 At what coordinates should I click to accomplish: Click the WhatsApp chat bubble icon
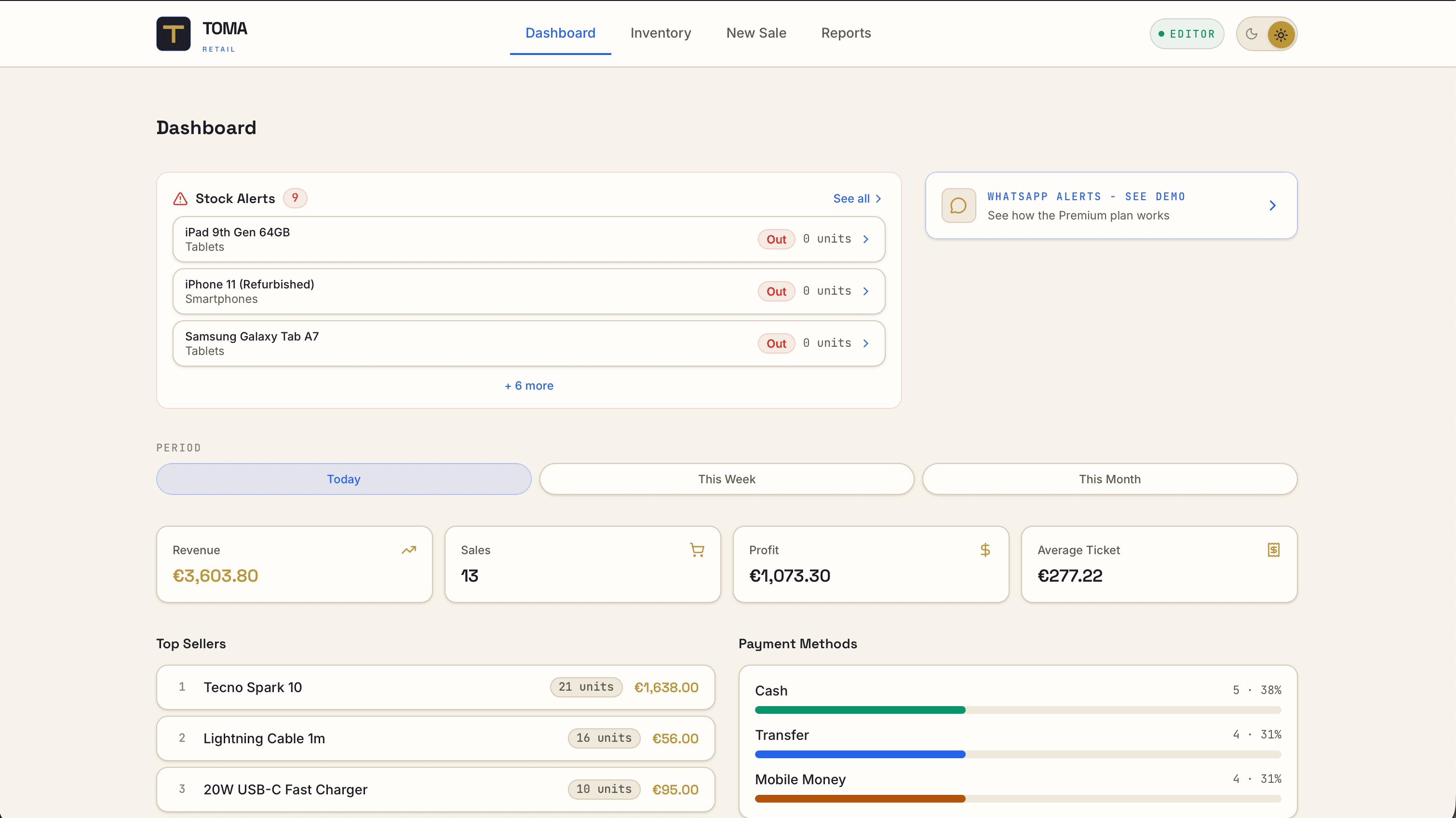click(958, 205)
